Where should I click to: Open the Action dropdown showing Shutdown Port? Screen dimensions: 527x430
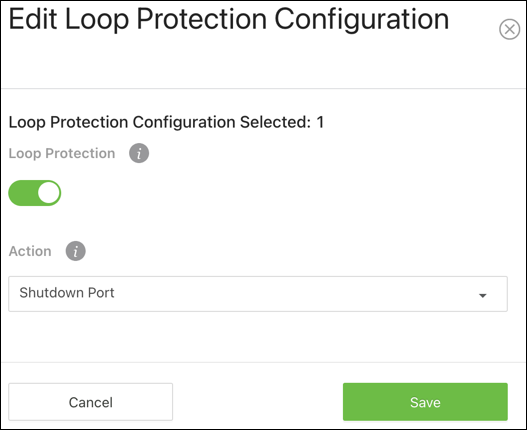(x=258, y=294)
